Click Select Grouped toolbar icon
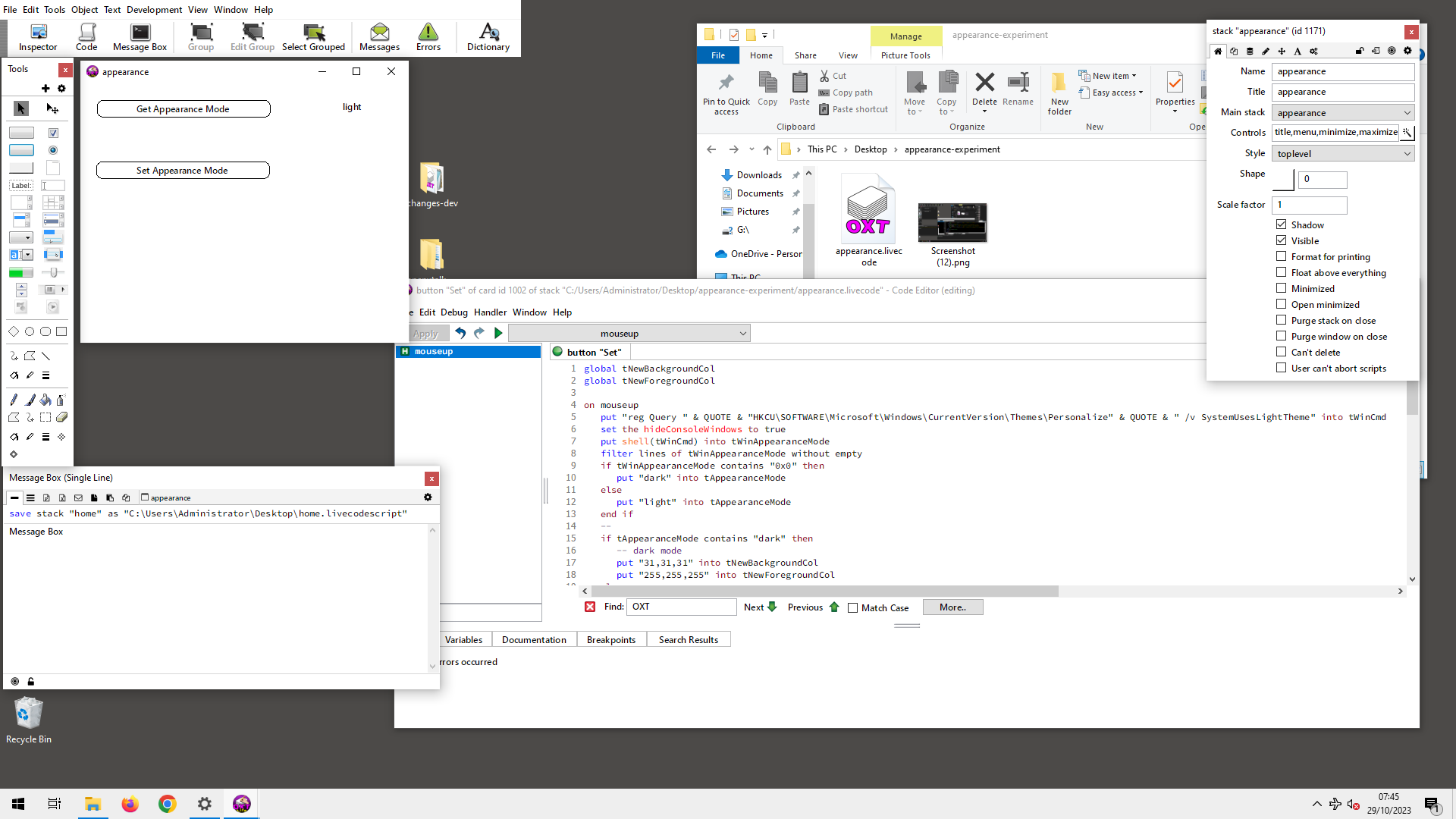 [313, 36]
